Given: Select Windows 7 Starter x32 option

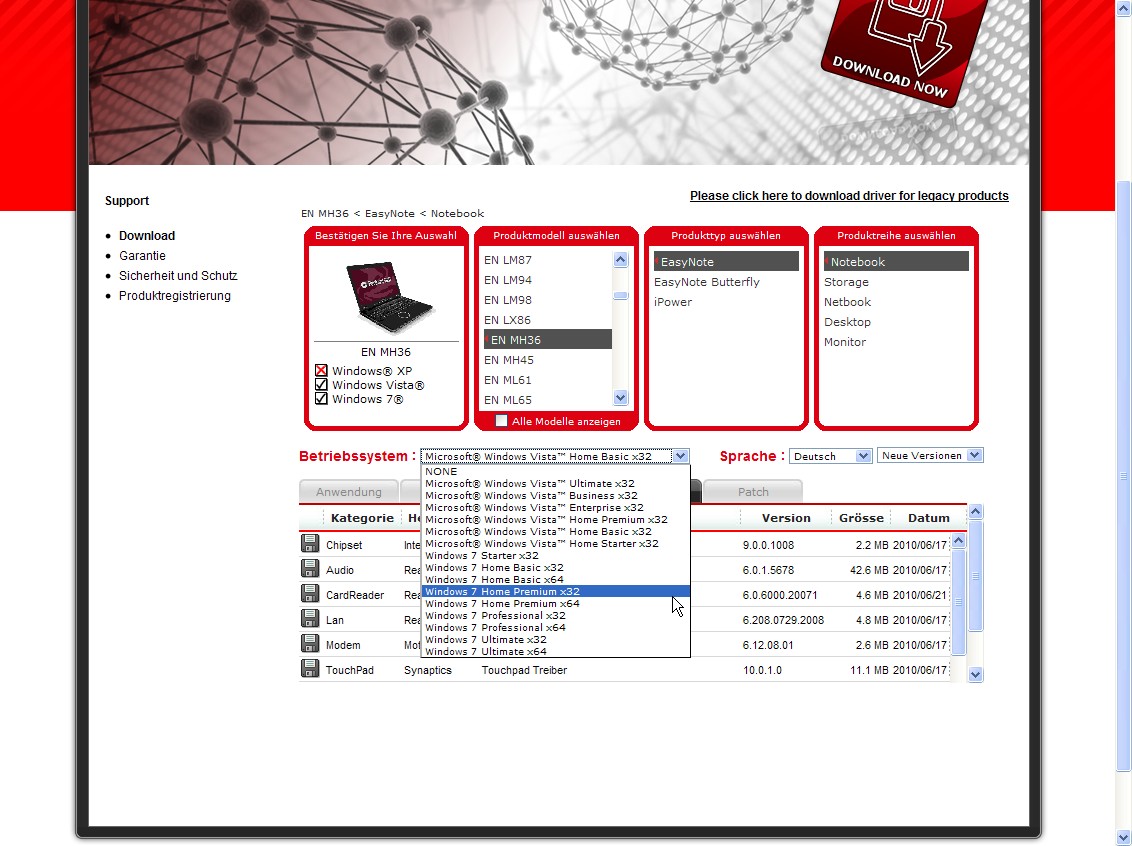Looking at the screenshot, I should [555, 555].
